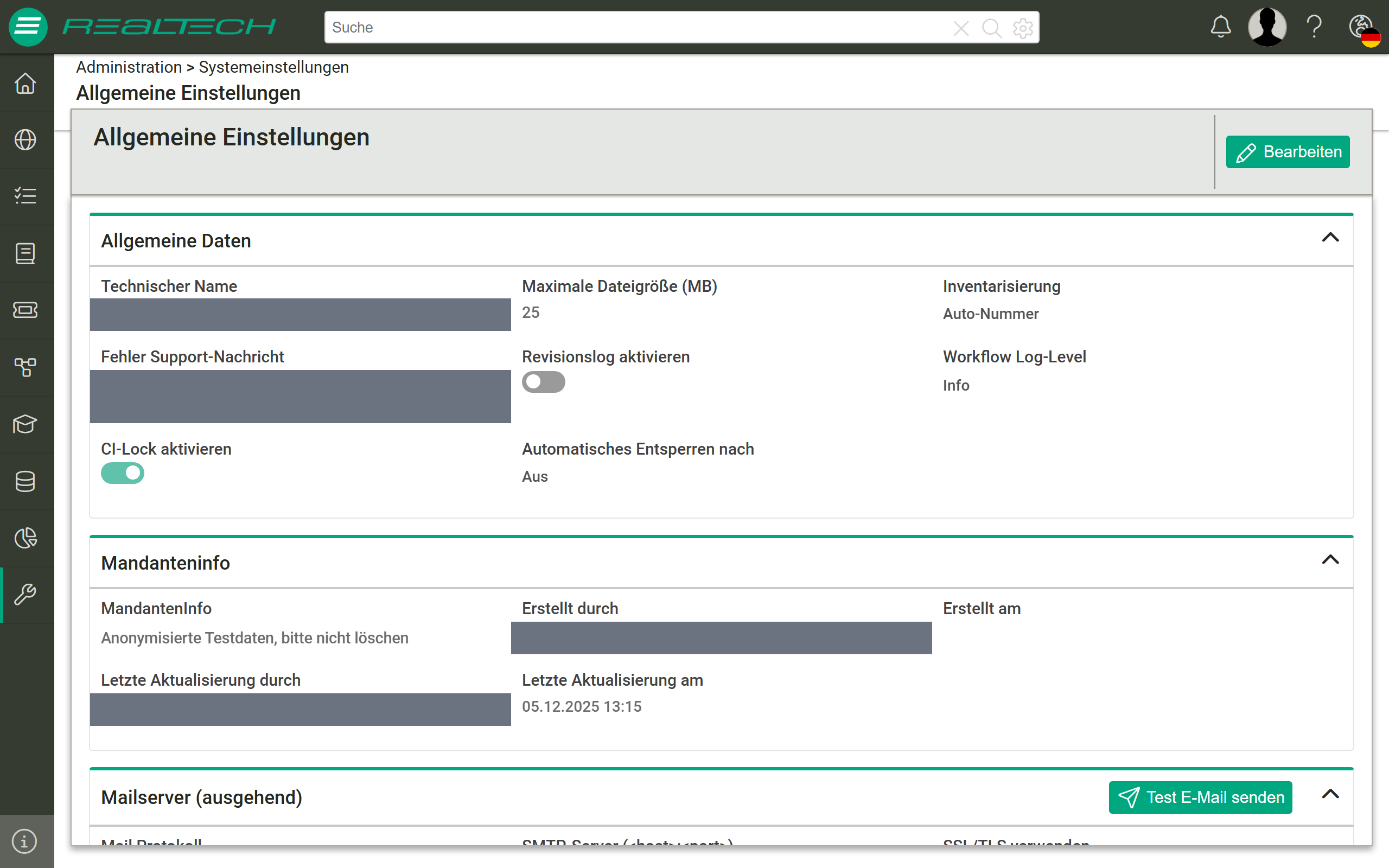Click text Anonymisierte Testdaten, bitte nicht löschen
Screen dimensions: 1389x868
[254, 639]
